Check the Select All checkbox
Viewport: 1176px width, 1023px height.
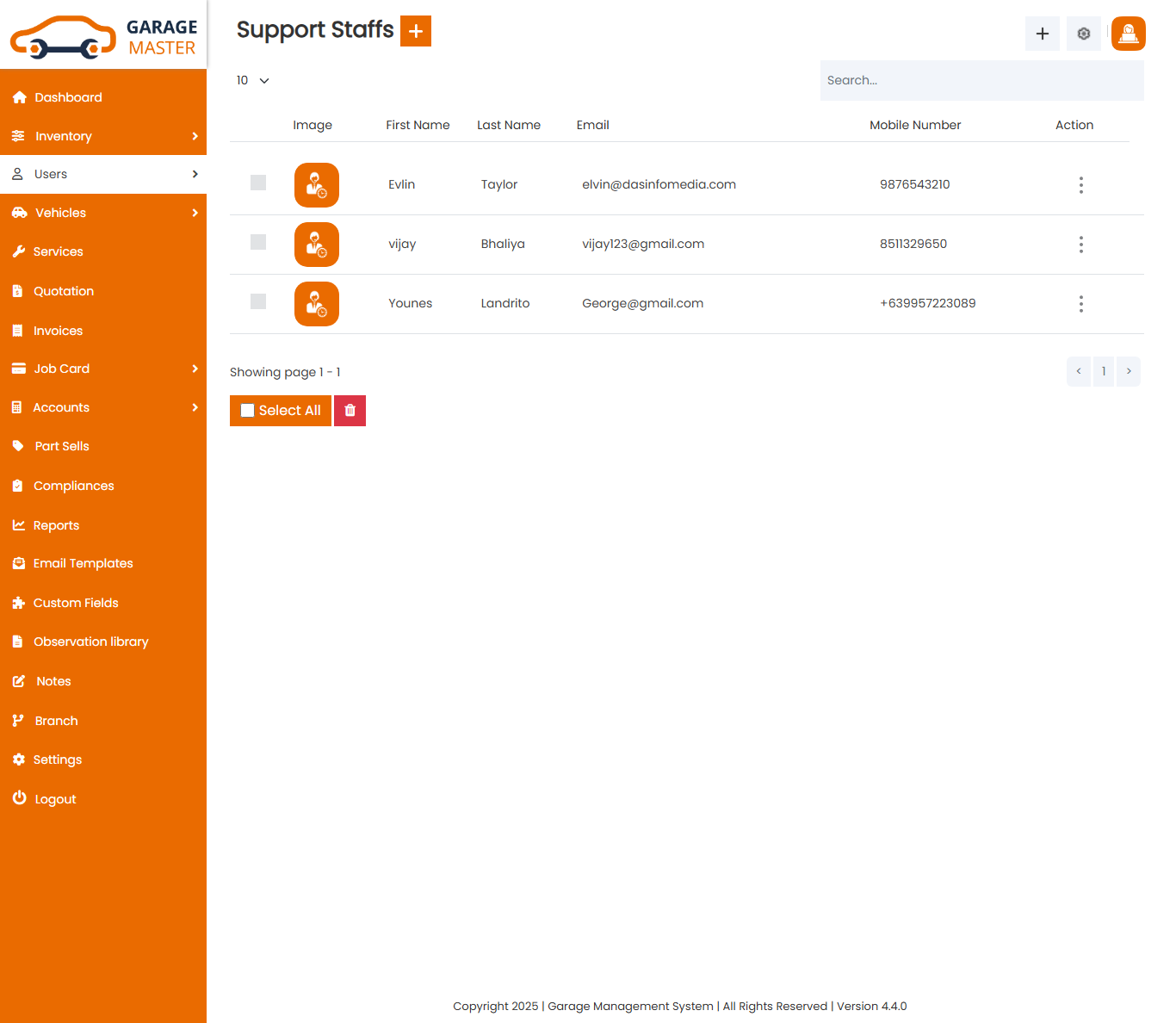click(248, 411)
